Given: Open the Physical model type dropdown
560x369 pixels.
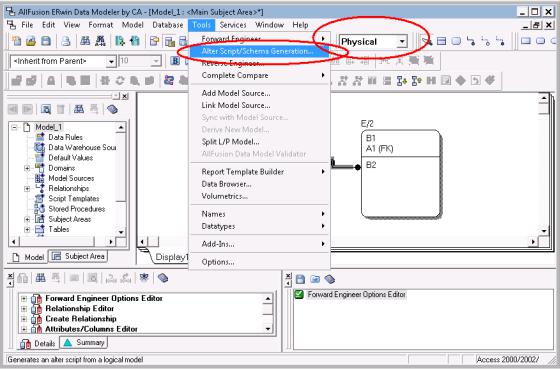Looking at the screenshot, I should pos(402,41).
